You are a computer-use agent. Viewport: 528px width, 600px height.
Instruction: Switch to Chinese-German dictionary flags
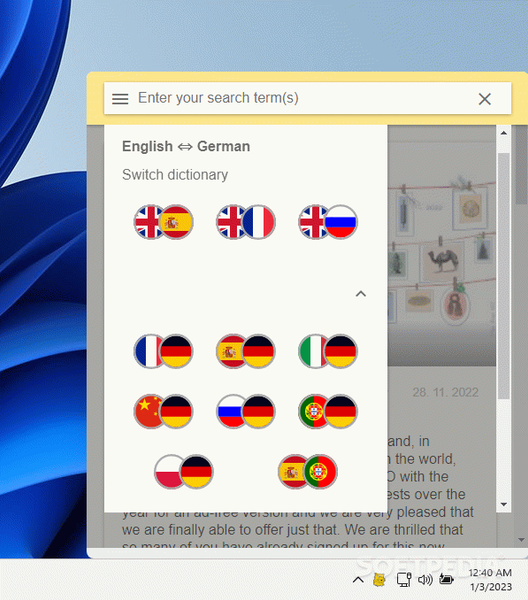[163, 411]
